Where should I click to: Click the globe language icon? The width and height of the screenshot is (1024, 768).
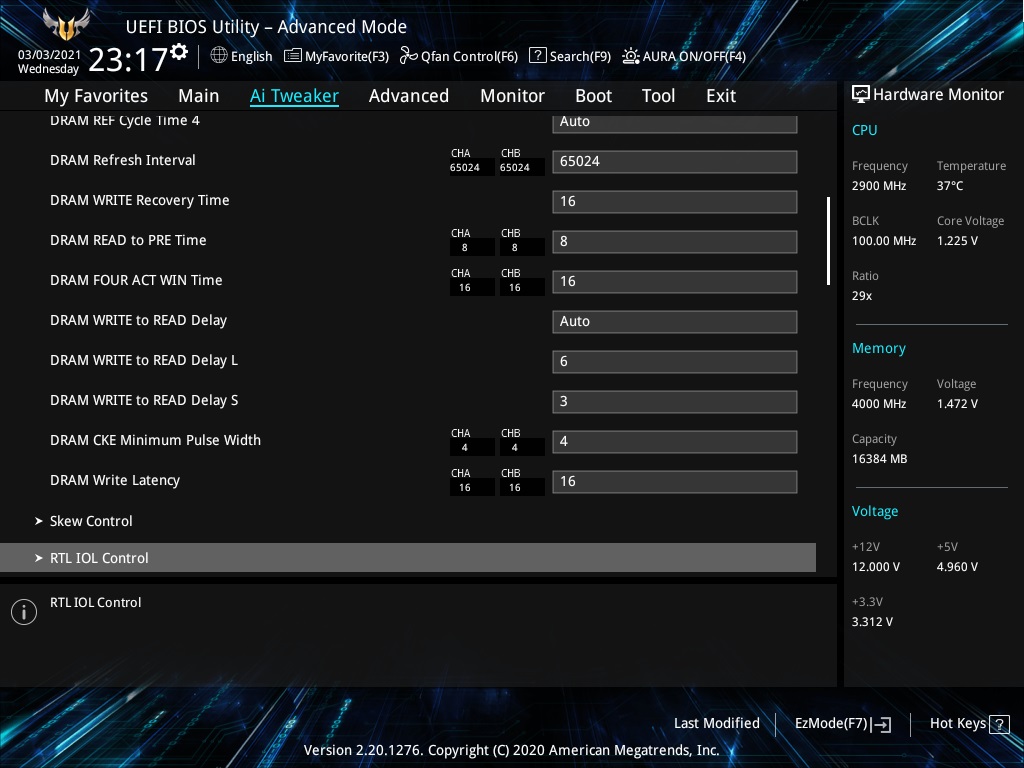(219, 56)
